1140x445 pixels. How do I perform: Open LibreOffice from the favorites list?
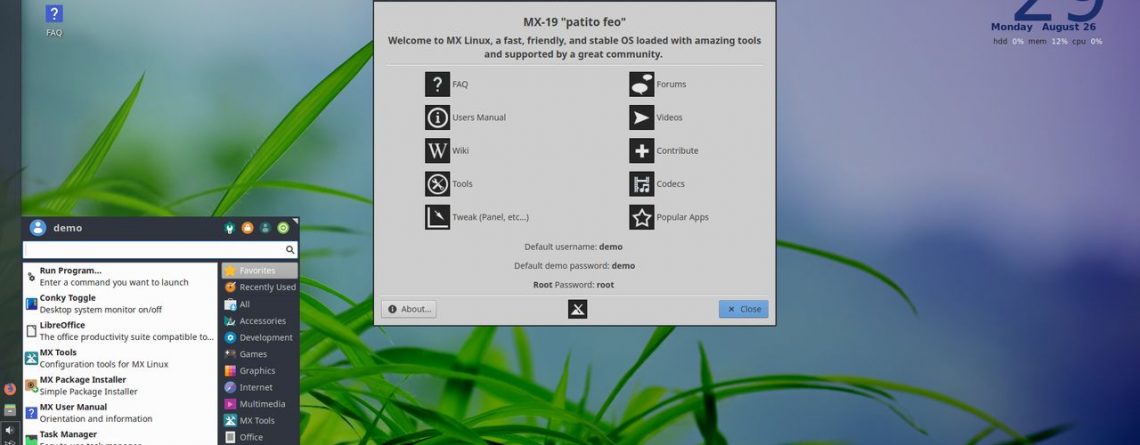[120, 331]
